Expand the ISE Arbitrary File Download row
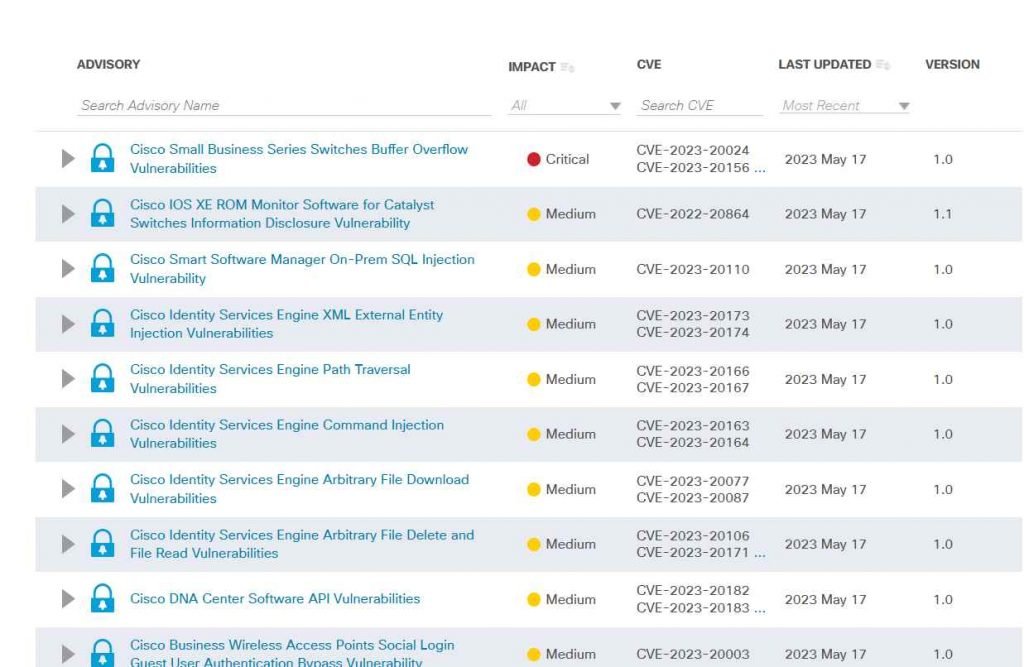Screen dimensions: 1024x667 [x=68, y=489]
